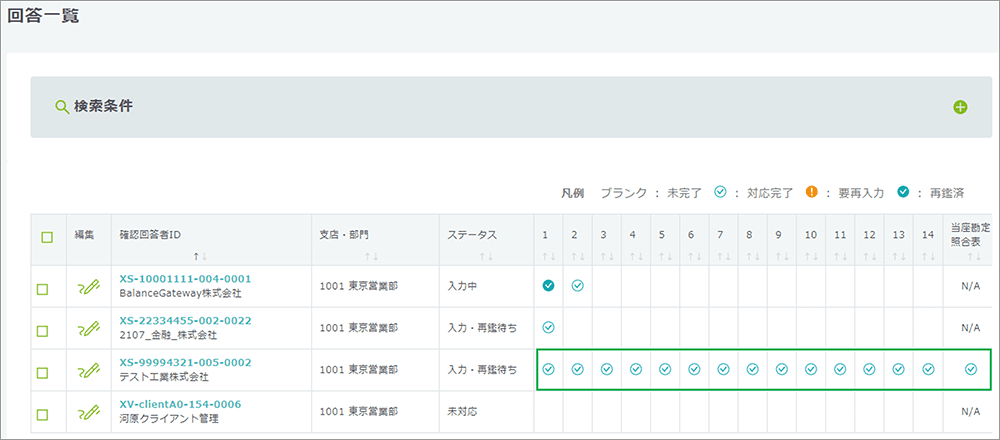Click check icon in BalanceGateway column 2
The image size is (1000, 440).
577,286
